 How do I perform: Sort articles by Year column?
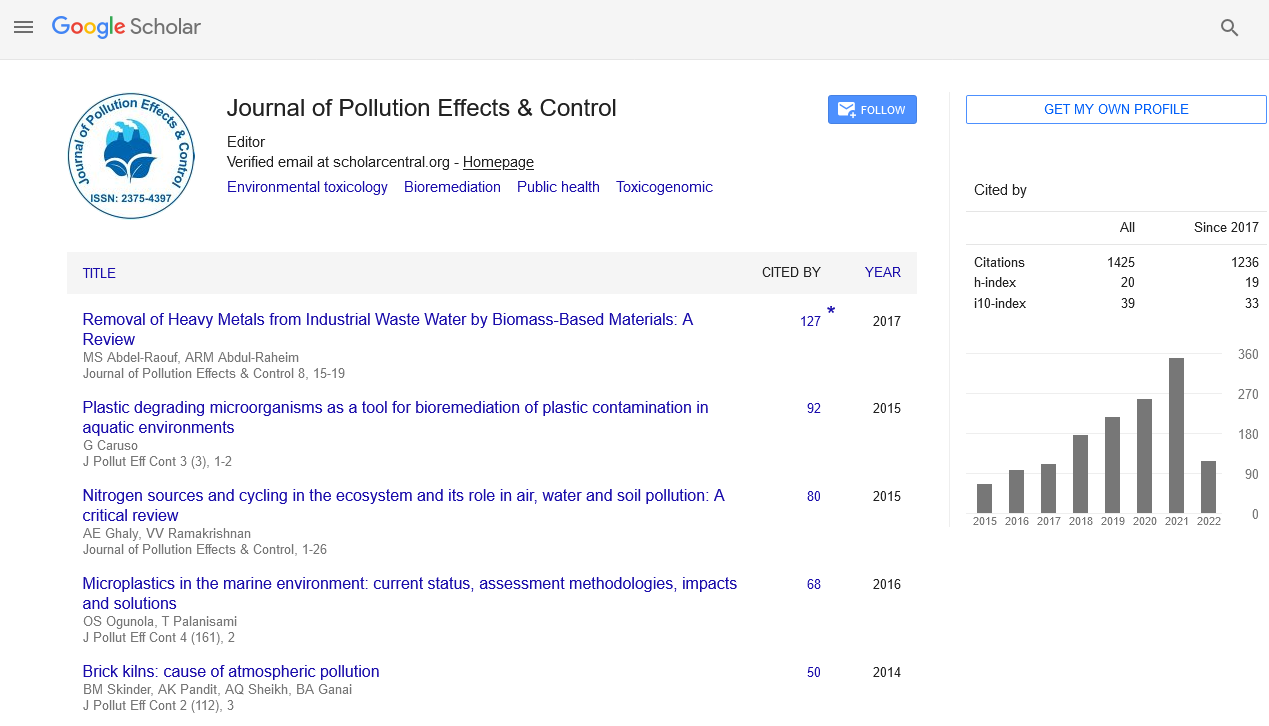tap(883, 272)
